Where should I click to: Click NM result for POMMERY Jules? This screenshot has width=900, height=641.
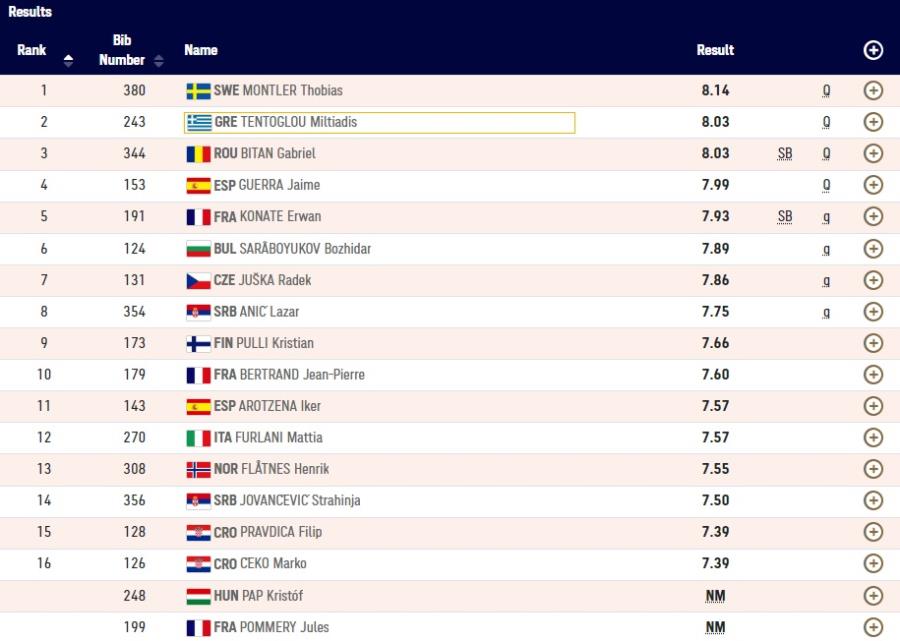pos(715,628)
